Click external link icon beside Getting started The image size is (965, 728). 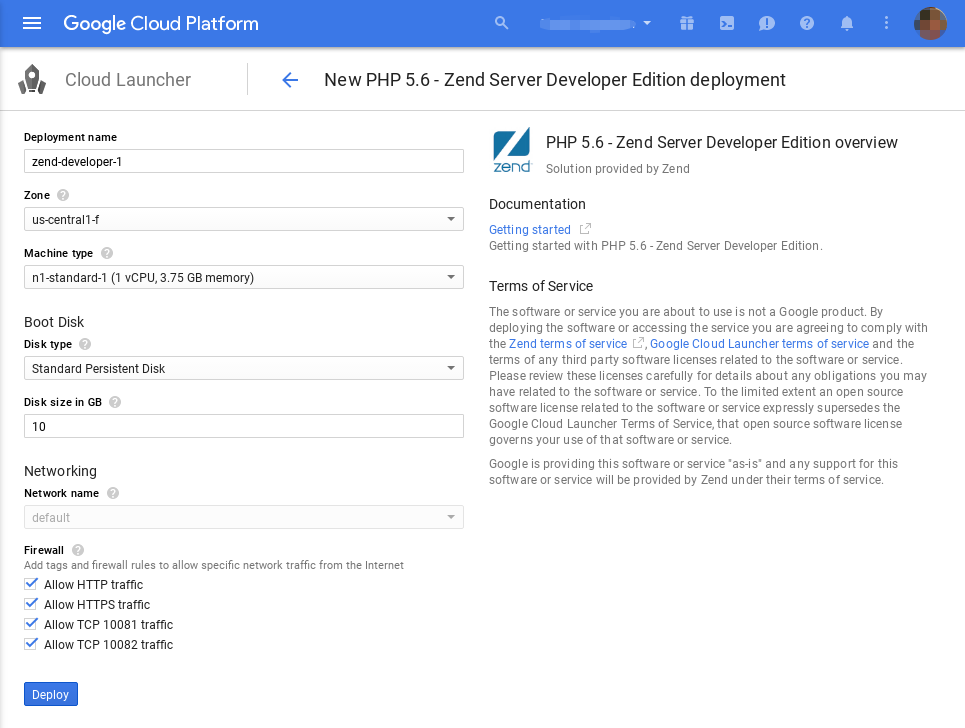pos(585,229)
